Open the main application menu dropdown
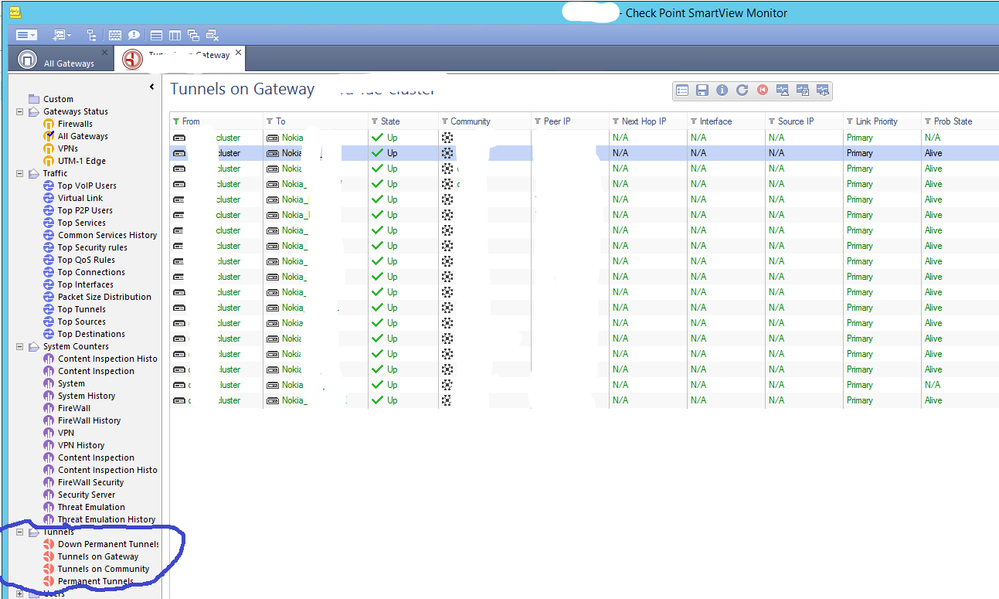Image resolution: width=999 pixels, height=599 pixels. click(x=26, y=35)
